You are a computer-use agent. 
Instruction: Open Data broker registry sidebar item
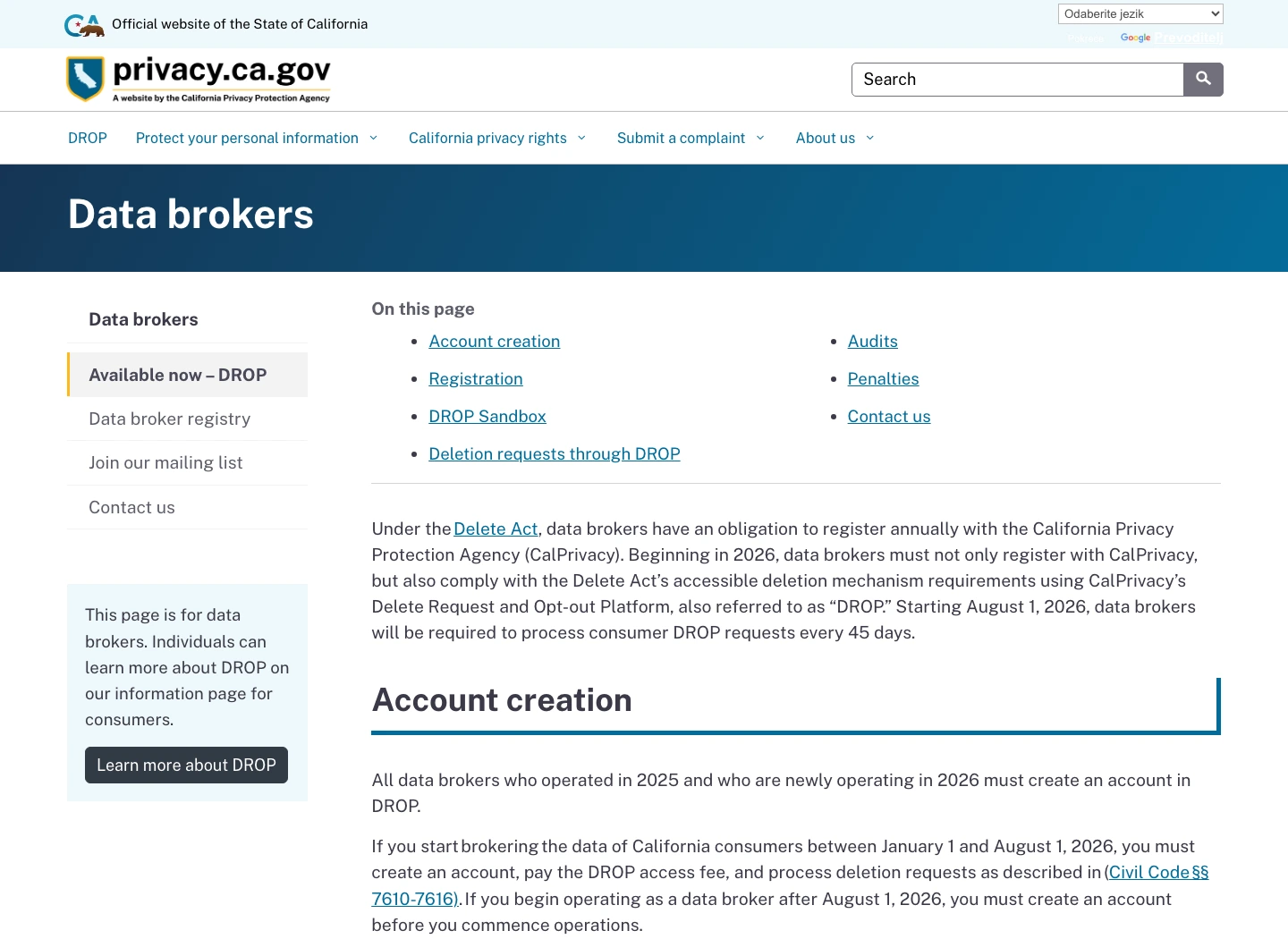(x=188, y=419)
